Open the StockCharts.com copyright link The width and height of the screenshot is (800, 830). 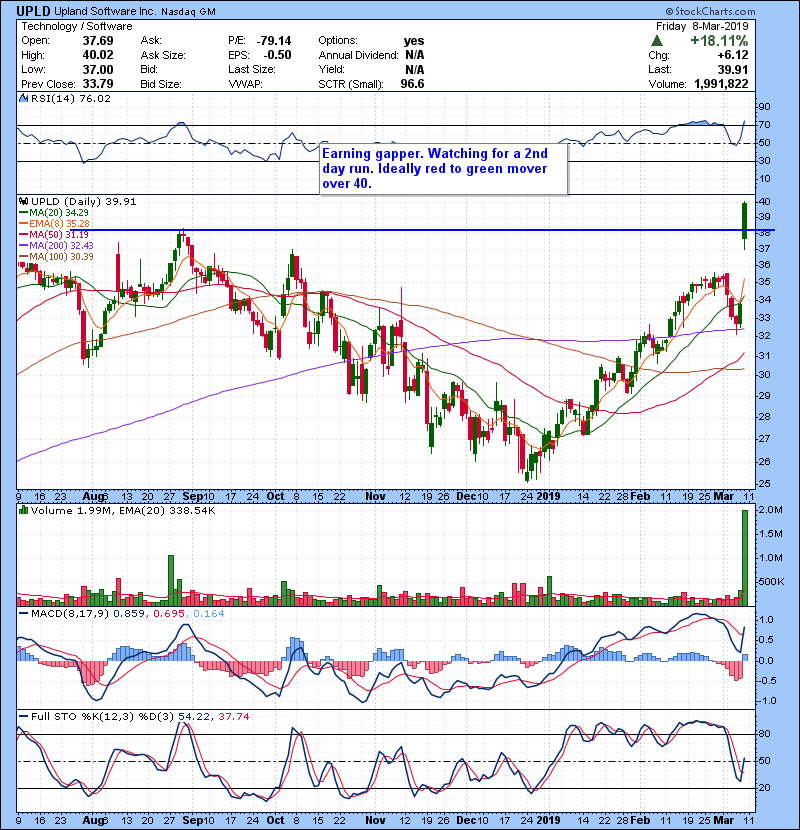tap(710, 11)
